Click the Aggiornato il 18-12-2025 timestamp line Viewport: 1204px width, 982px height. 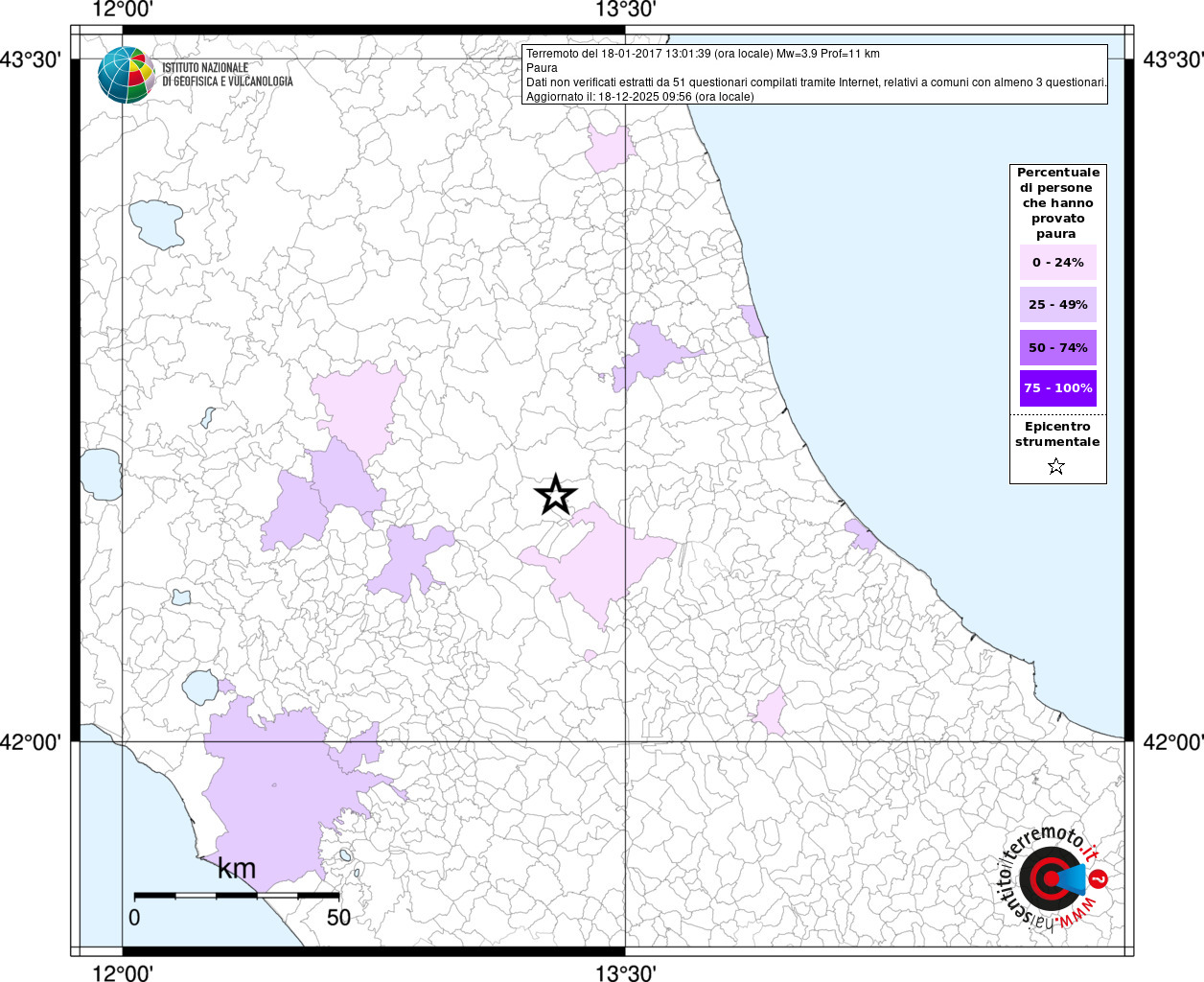tap(639, 97)
